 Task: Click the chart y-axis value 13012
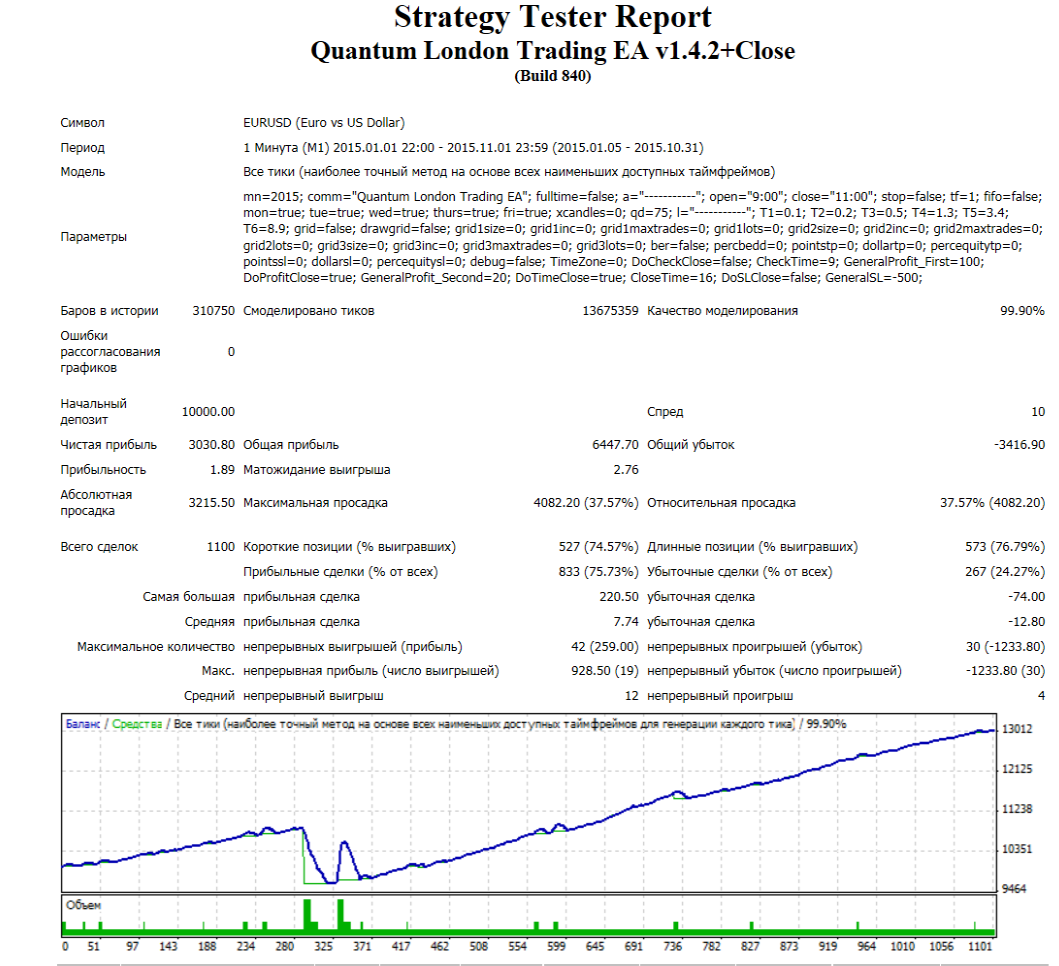pos(1016,729)
